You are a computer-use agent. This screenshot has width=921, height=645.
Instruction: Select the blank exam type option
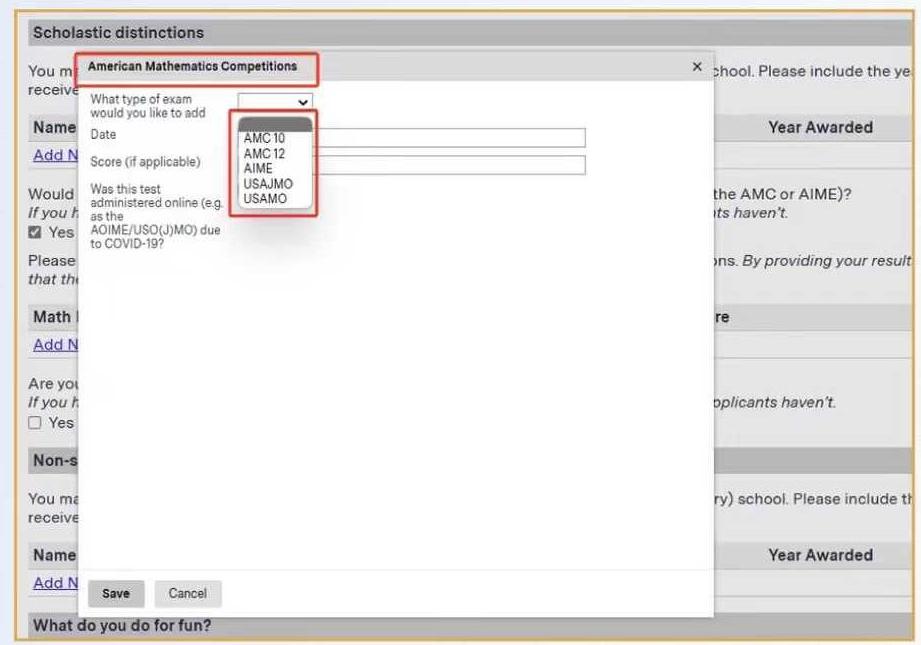pyautogui.click(x=274, y=125)
